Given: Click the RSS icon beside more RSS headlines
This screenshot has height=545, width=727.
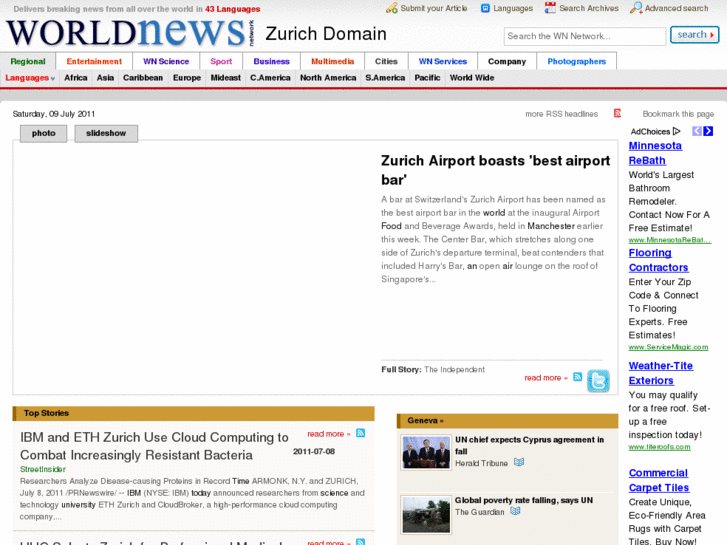Looking at the screenshot, I should pos(617,113).
